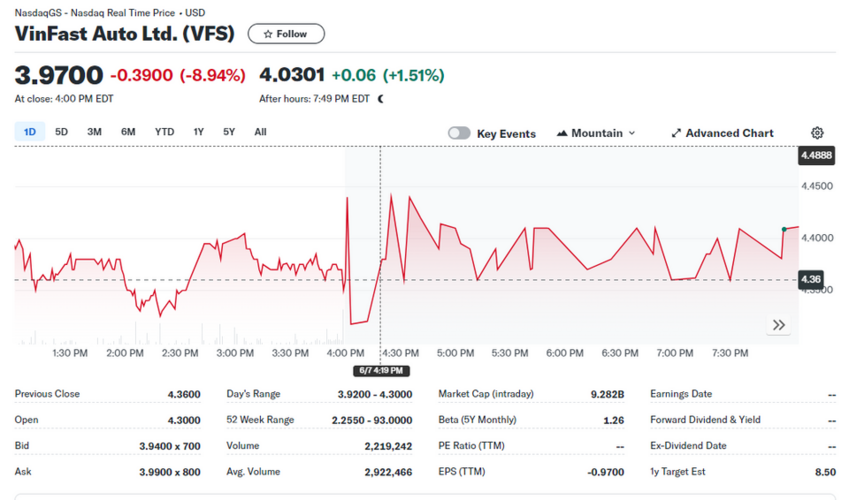Open the Advanced Chart view
The image size is (849, 500).
(x=722, y=133)
